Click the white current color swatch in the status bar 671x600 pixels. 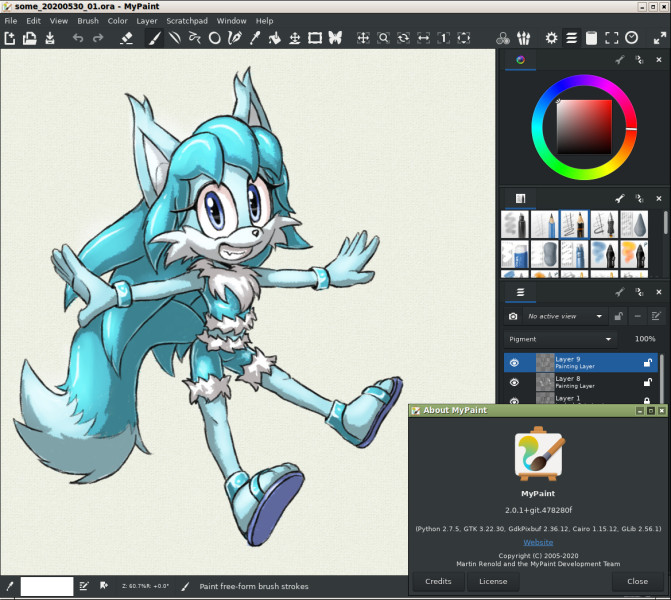pyautogui.click(x=47, y=586)
